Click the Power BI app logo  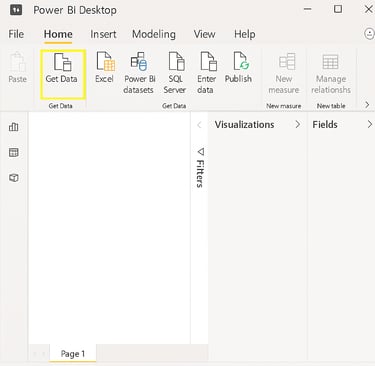(x=16, y=10)
